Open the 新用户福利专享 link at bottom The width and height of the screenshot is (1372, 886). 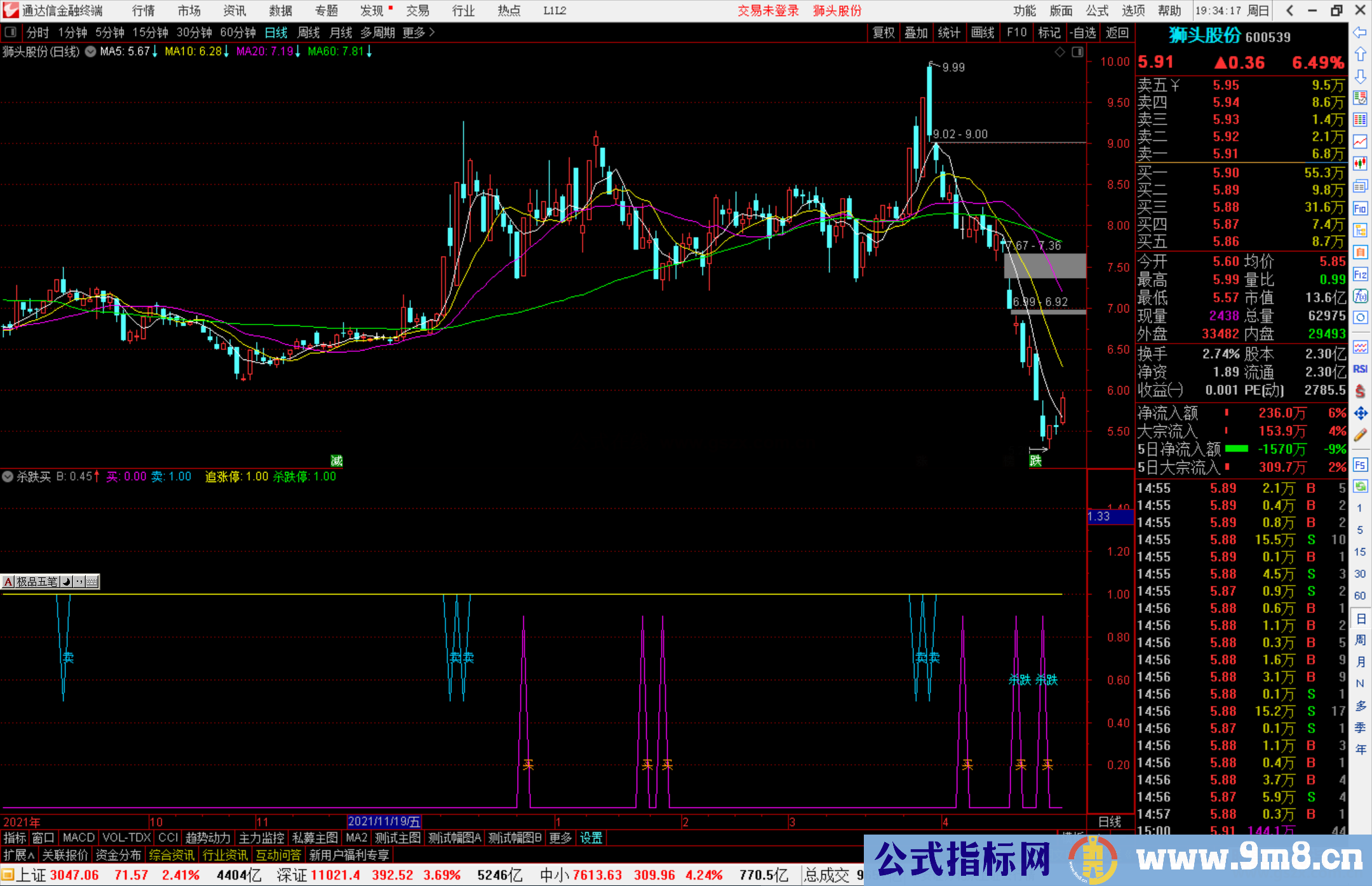point(349,855)
